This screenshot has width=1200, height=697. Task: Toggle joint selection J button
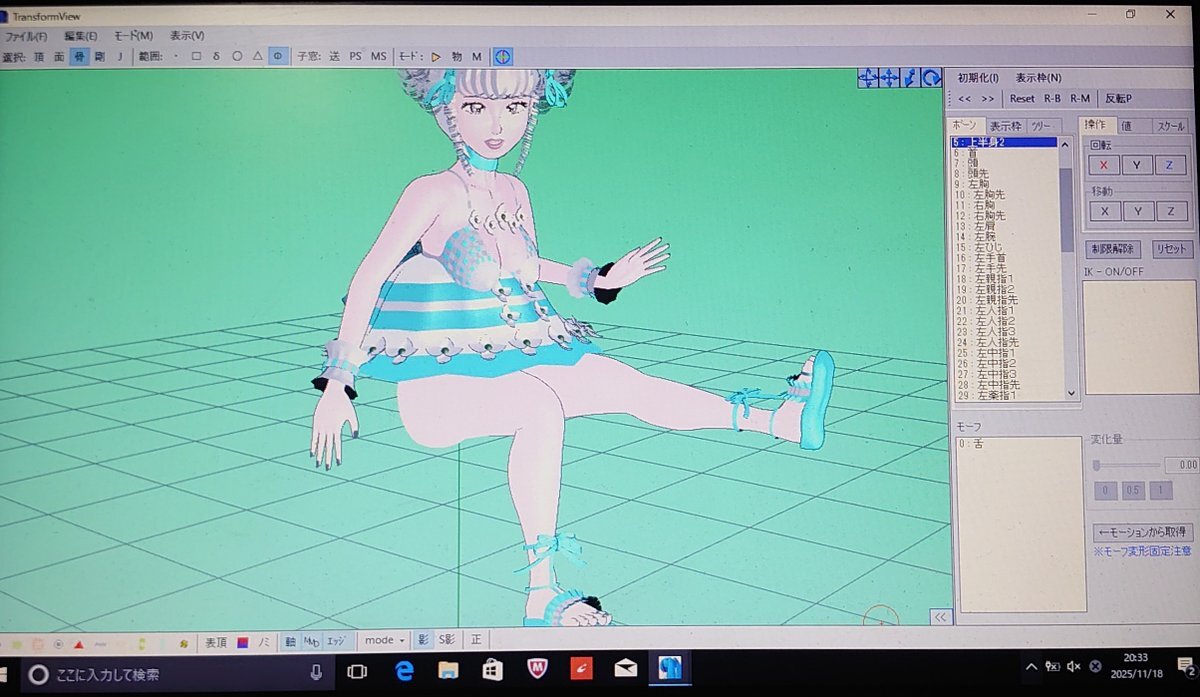(120, 56)
